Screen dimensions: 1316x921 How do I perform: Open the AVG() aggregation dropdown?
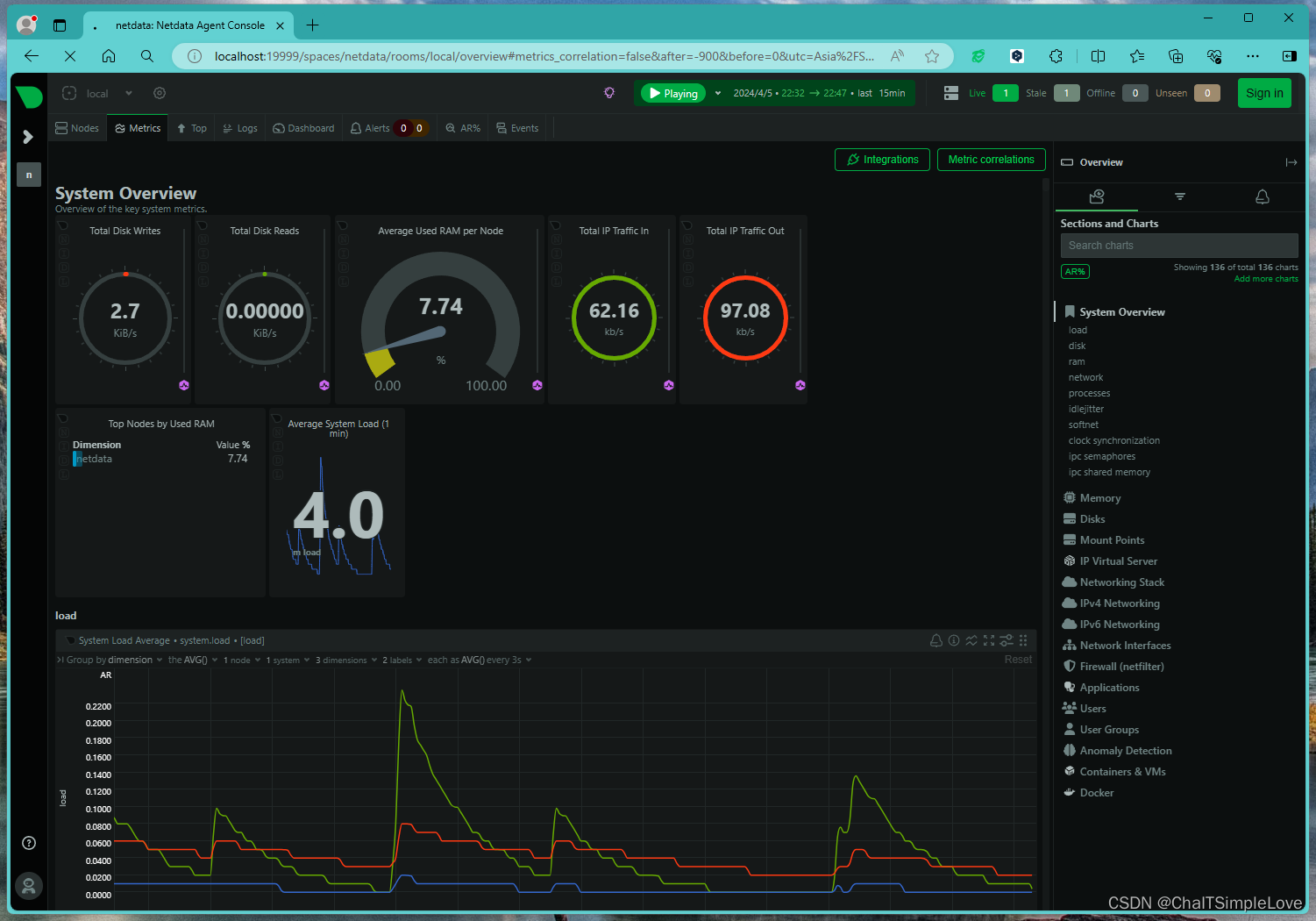tap(193, 660)
